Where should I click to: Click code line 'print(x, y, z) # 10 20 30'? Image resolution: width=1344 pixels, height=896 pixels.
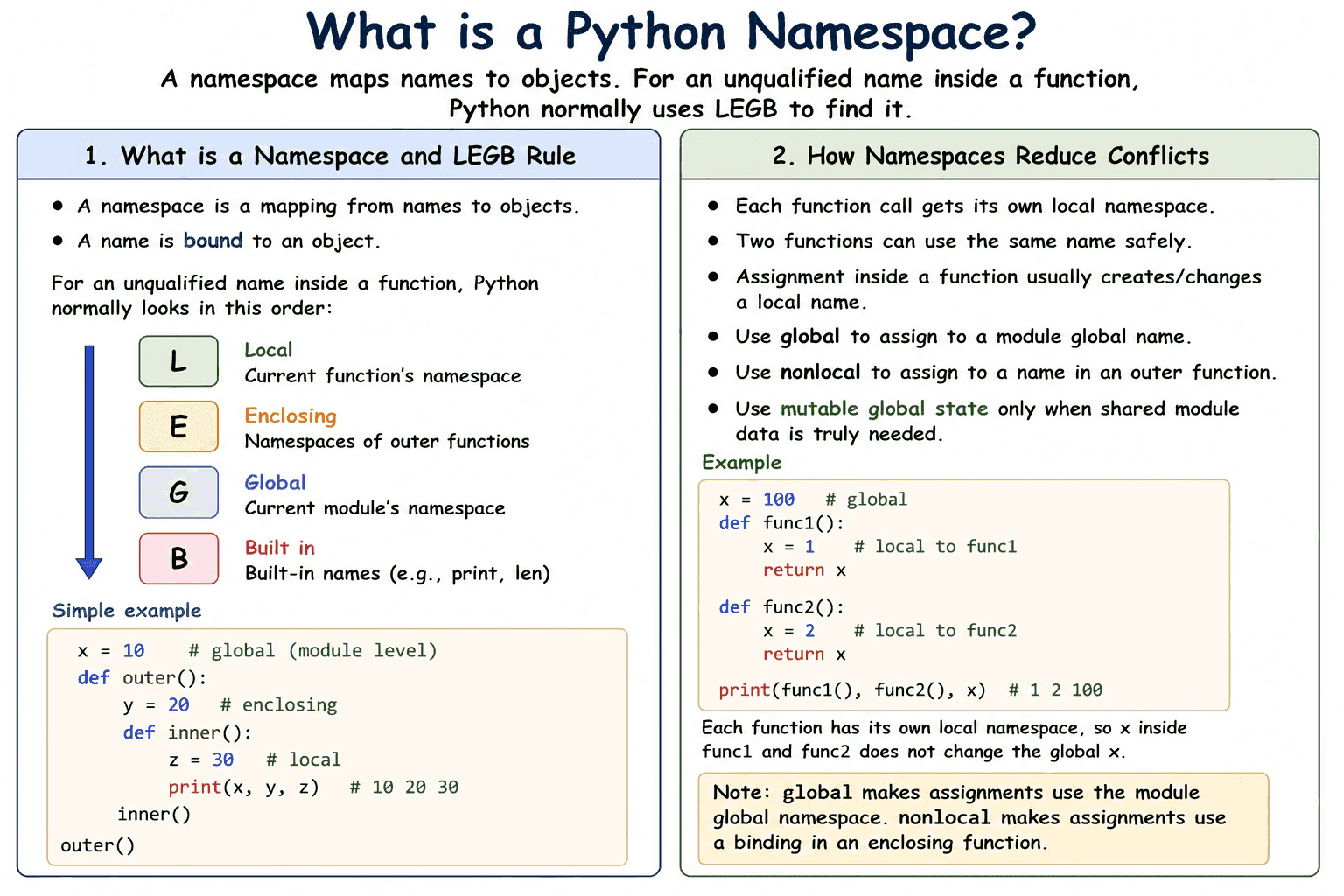(313, 787)
